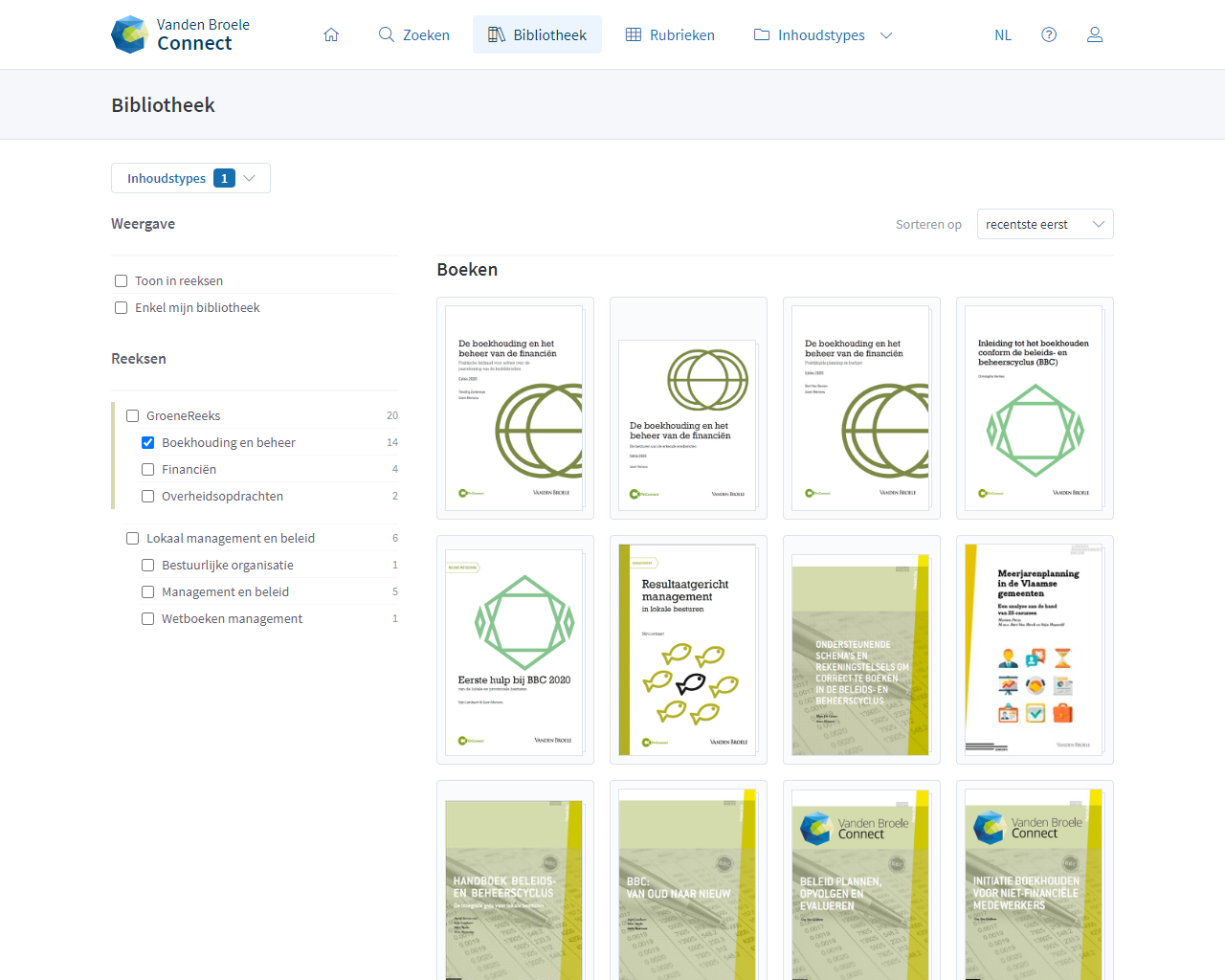
Task: Open the user account icon
Action: point(1095,34)
